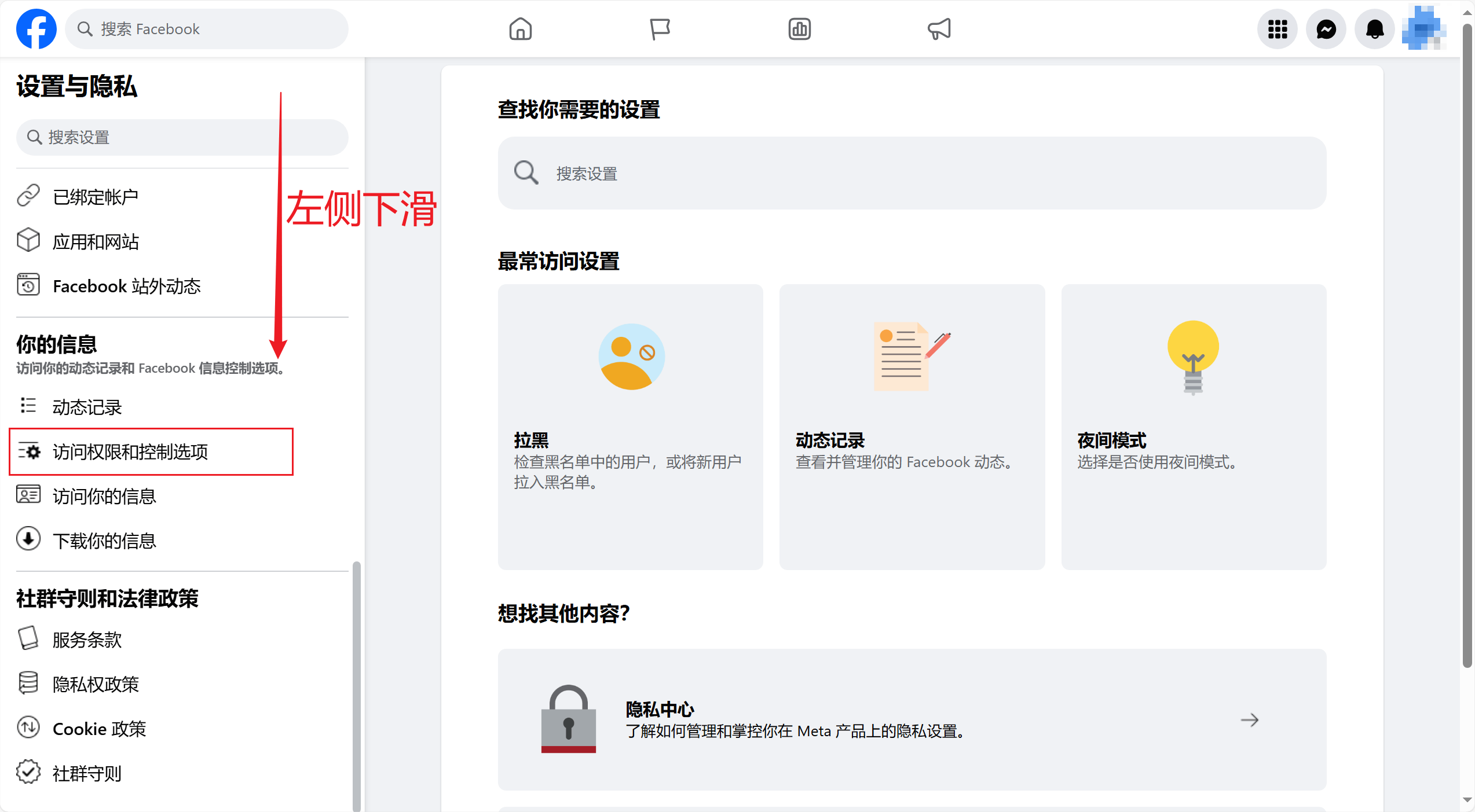Open the account profile avatar
1475x812 pixels.
pos(1423,29)
